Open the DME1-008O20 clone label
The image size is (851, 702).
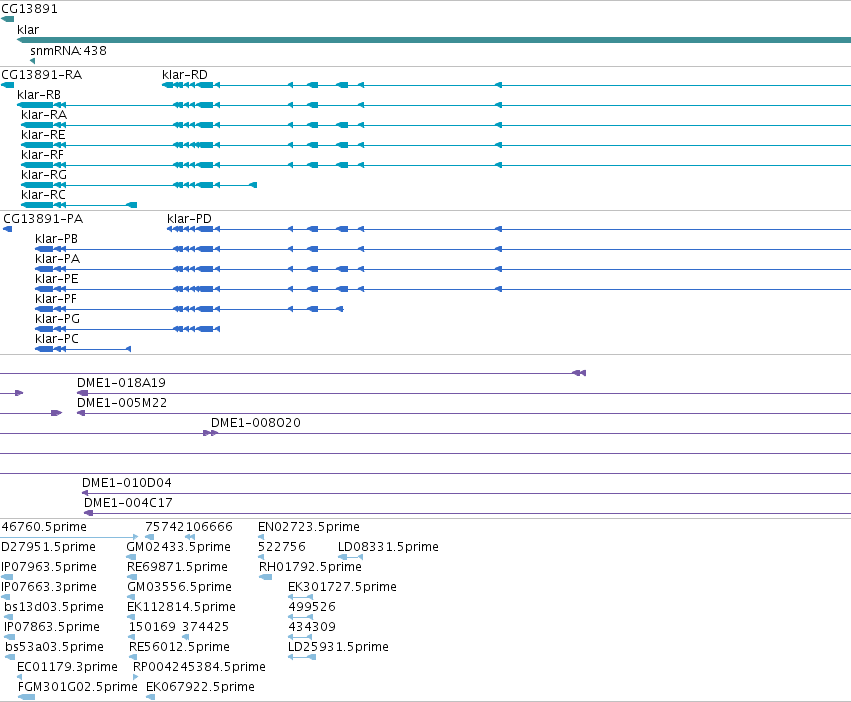coord(256,423)
